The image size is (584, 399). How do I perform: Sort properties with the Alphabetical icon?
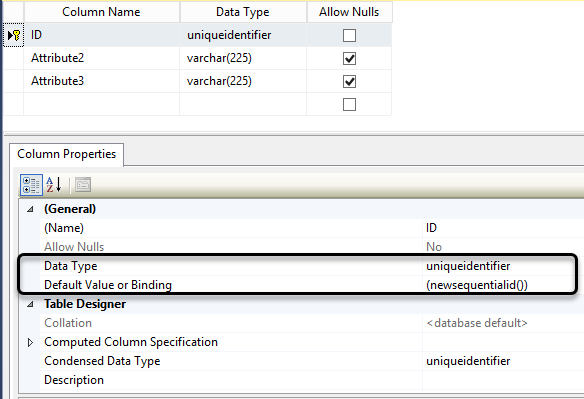coord(54,185)
